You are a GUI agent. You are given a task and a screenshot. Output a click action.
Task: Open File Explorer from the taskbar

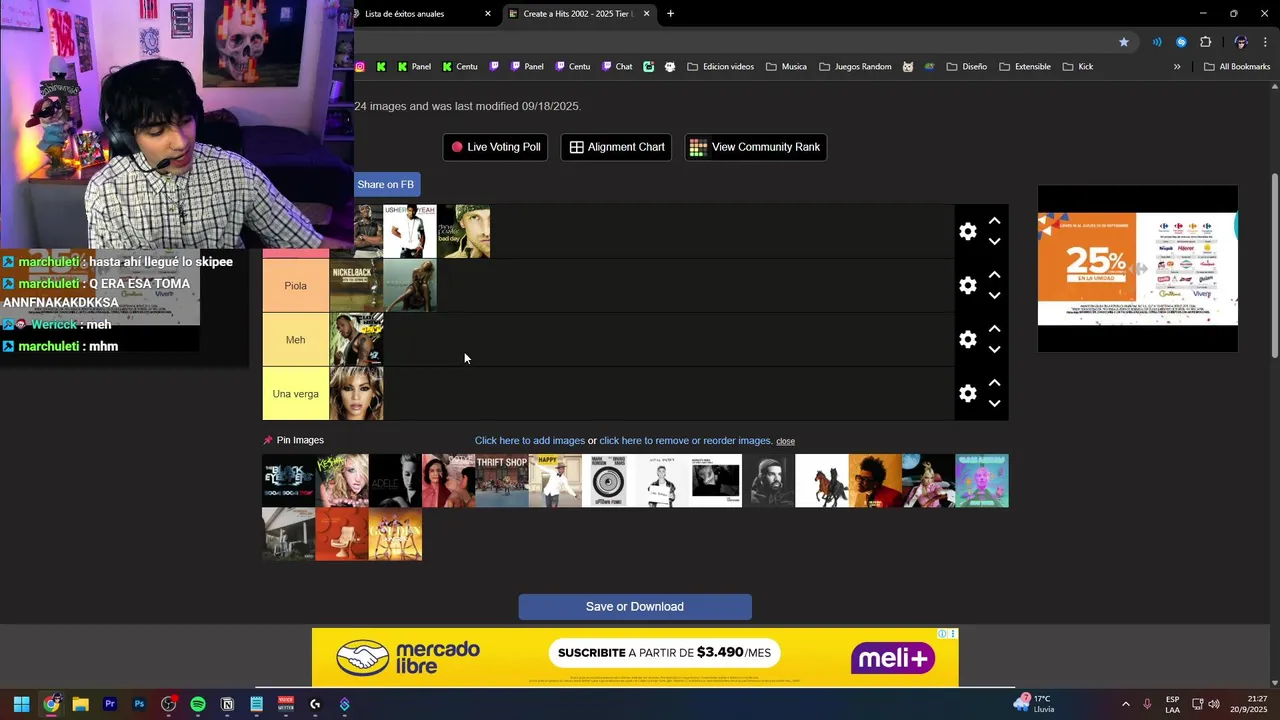[80, 704]
